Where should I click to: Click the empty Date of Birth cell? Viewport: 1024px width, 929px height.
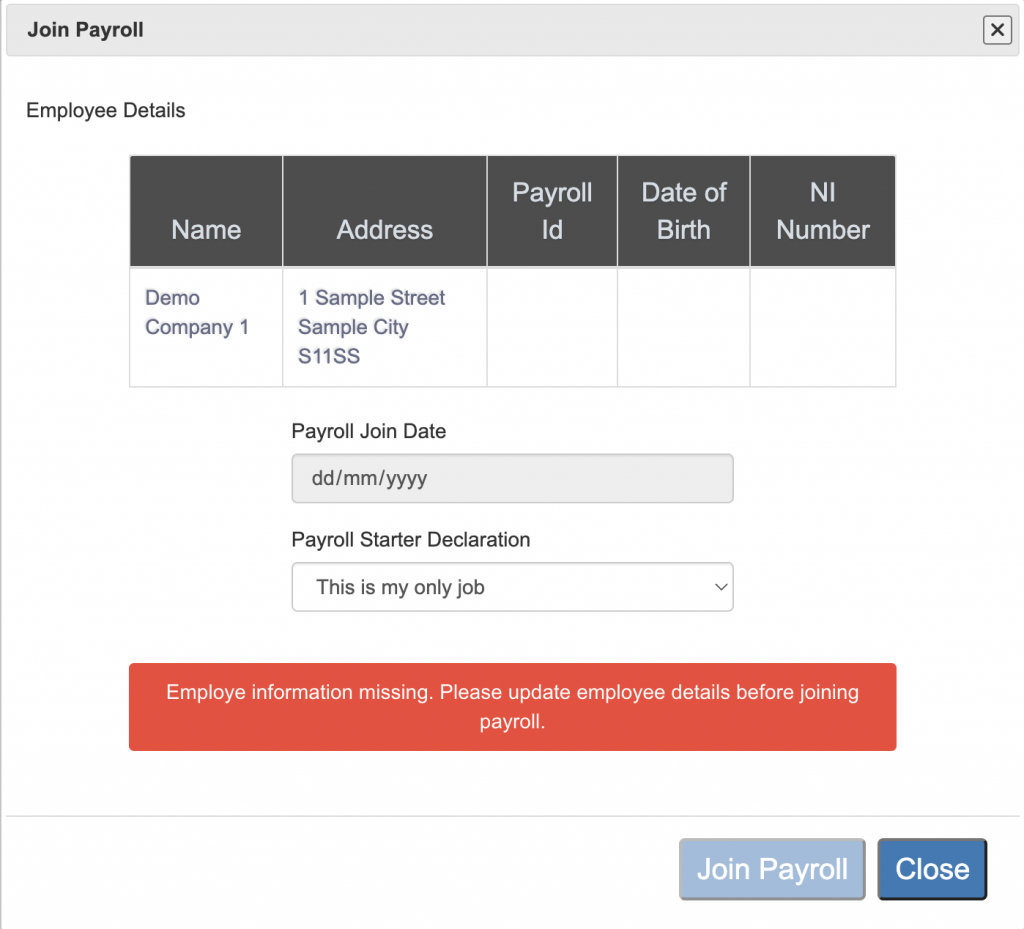[684, 327]
